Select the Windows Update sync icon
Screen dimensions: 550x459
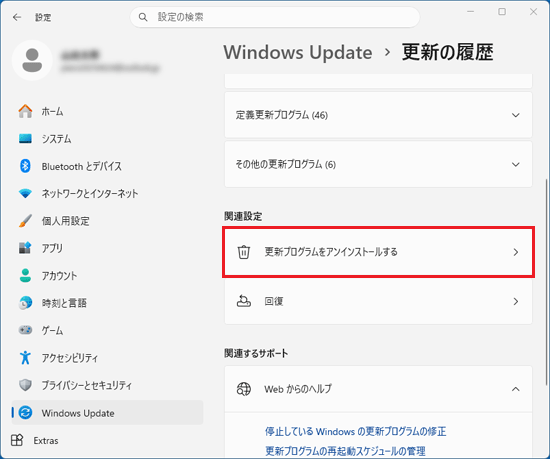click(25, 412)
